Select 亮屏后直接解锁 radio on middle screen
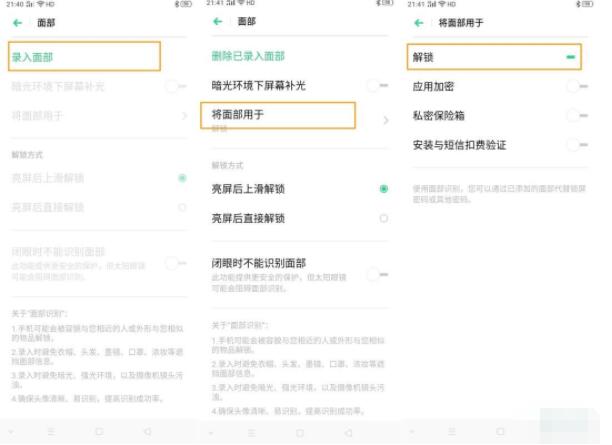The width and height of the screenshot is (612, 445). coord(384,218)
